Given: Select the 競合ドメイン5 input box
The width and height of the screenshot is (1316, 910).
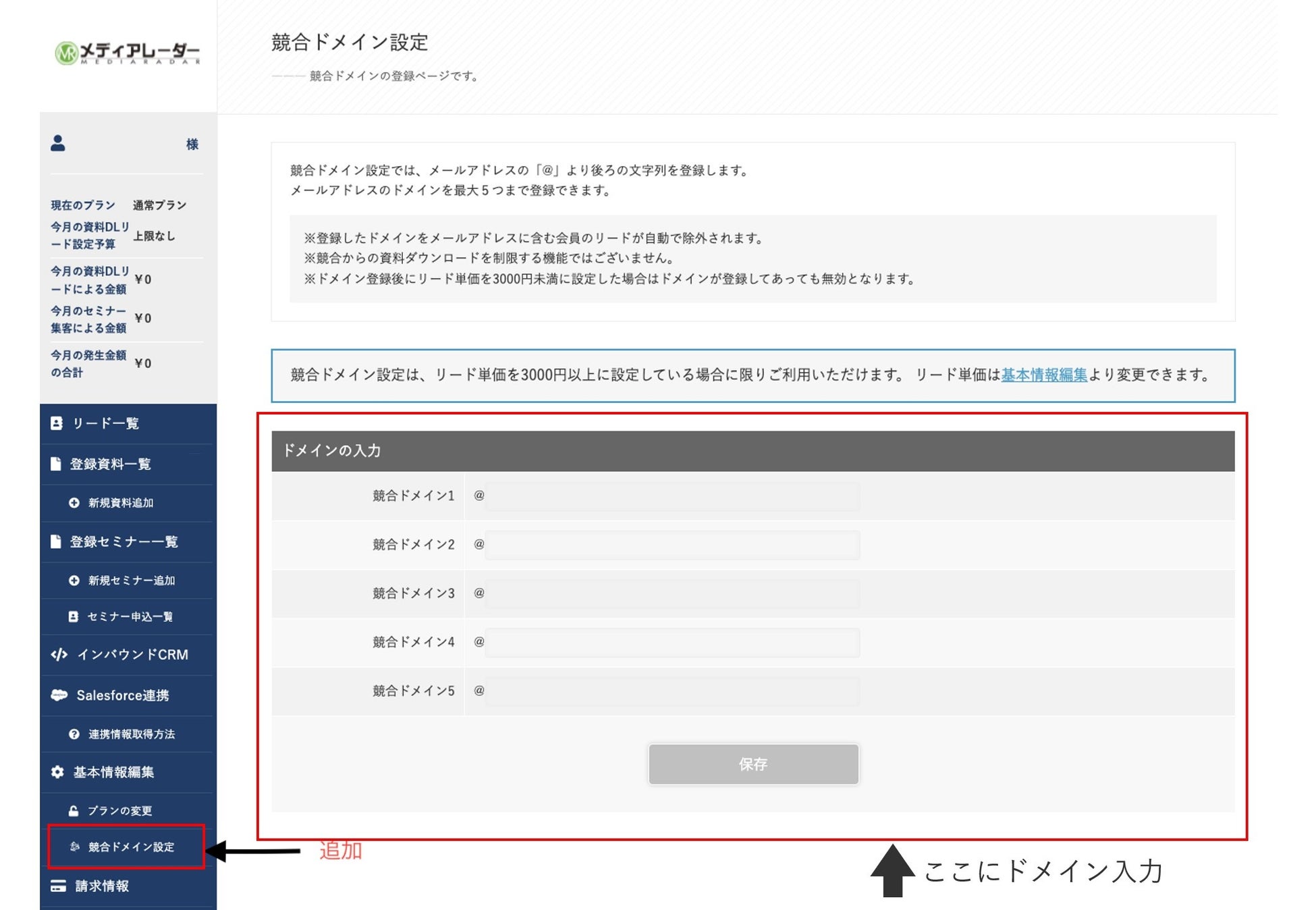Looking at the screenshot, I should coord(672,691).
